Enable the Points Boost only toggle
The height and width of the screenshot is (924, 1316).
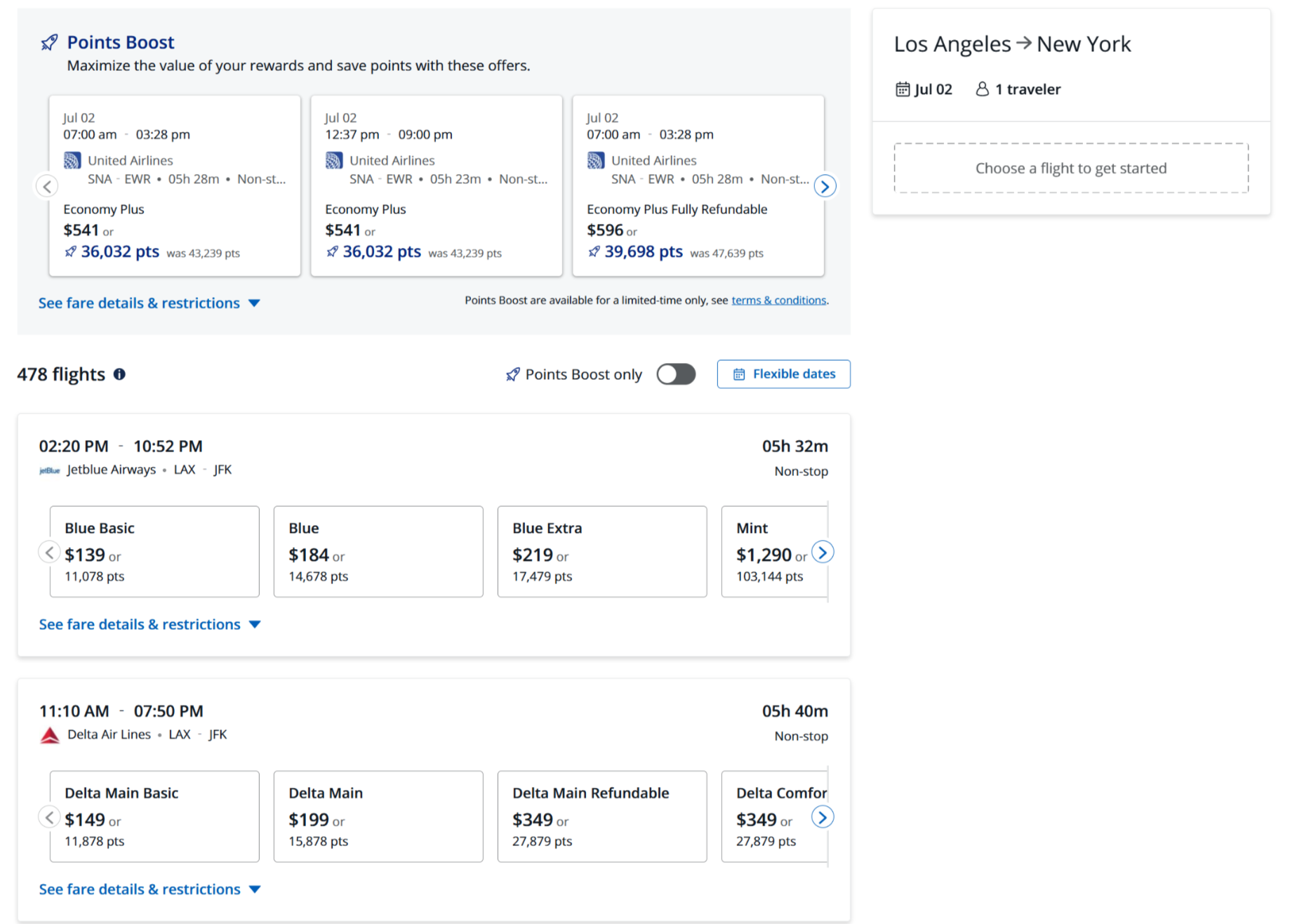click(x=676, y=374)
